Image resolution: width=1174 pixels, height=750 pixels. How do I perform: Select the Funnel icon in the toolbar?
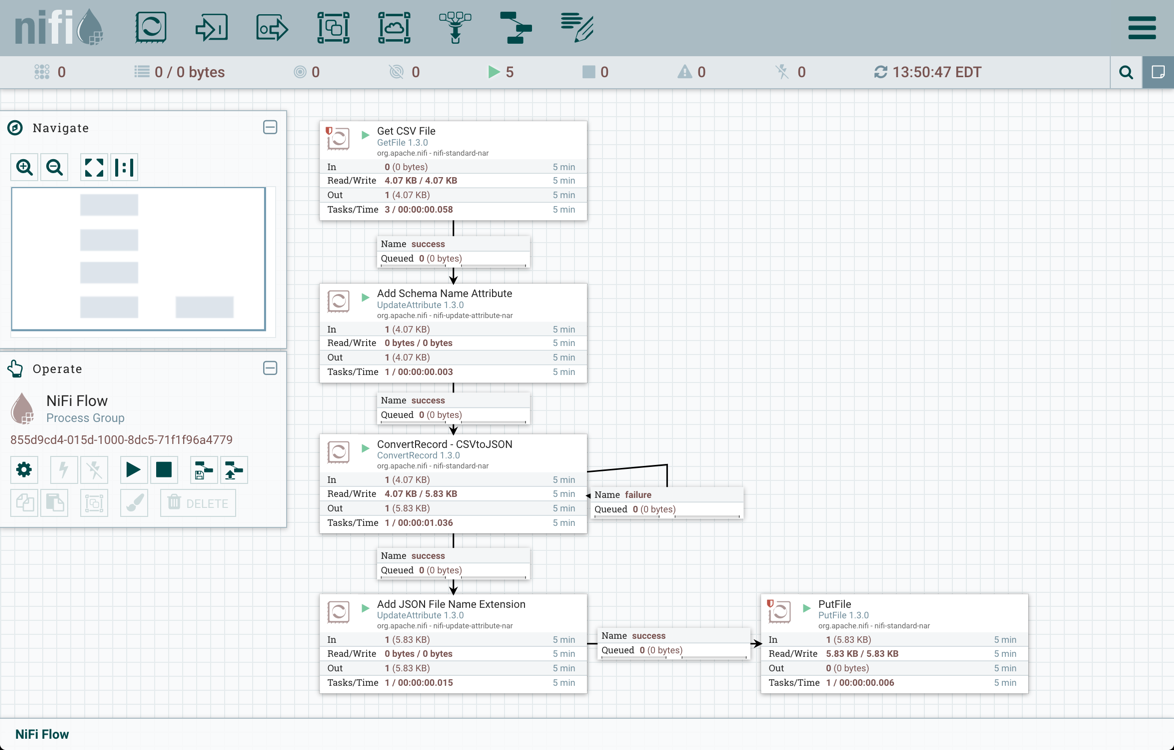455,27
